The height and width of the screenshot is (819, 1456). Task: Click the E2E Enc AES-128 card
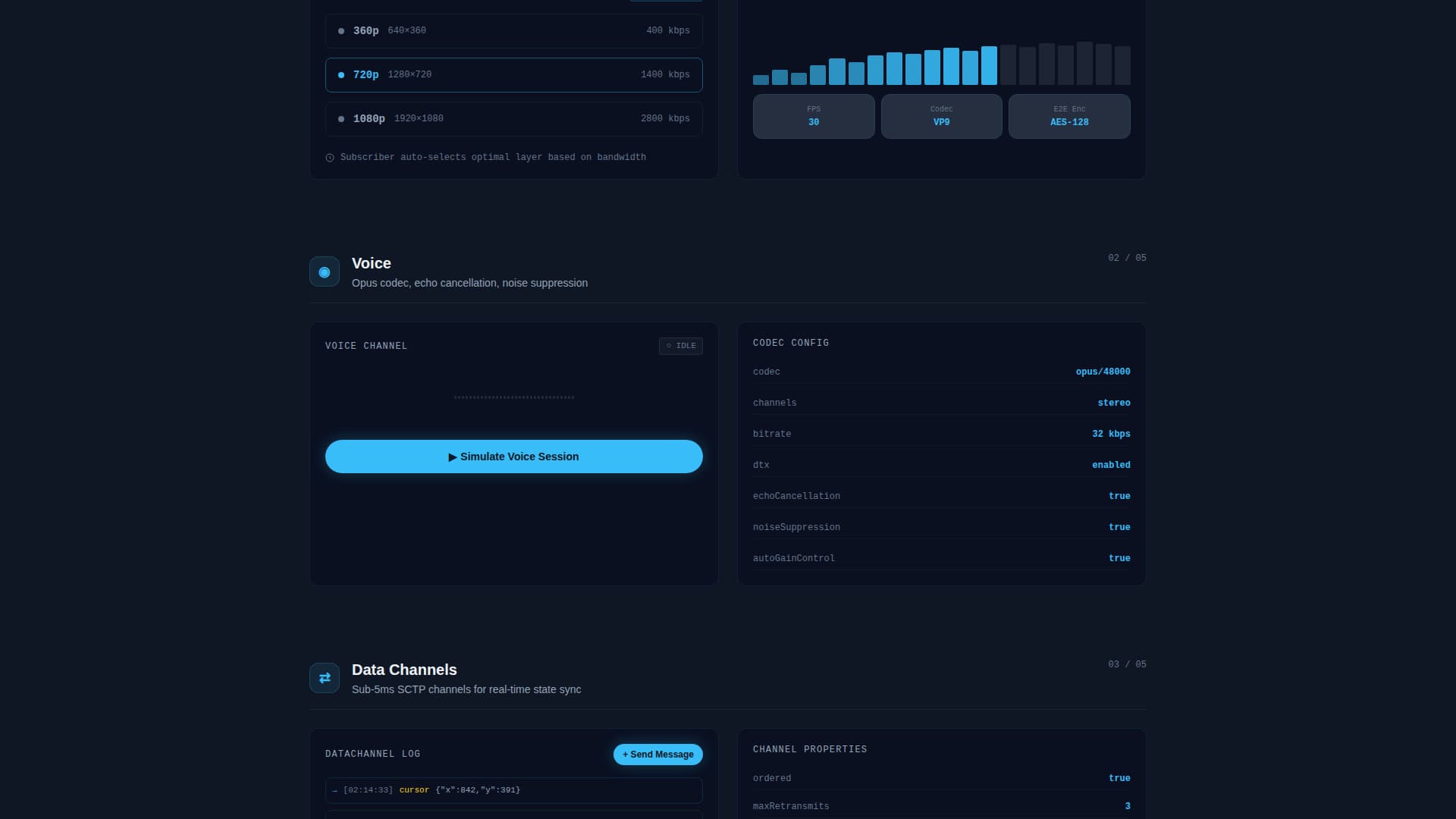tap(1069, 116)
